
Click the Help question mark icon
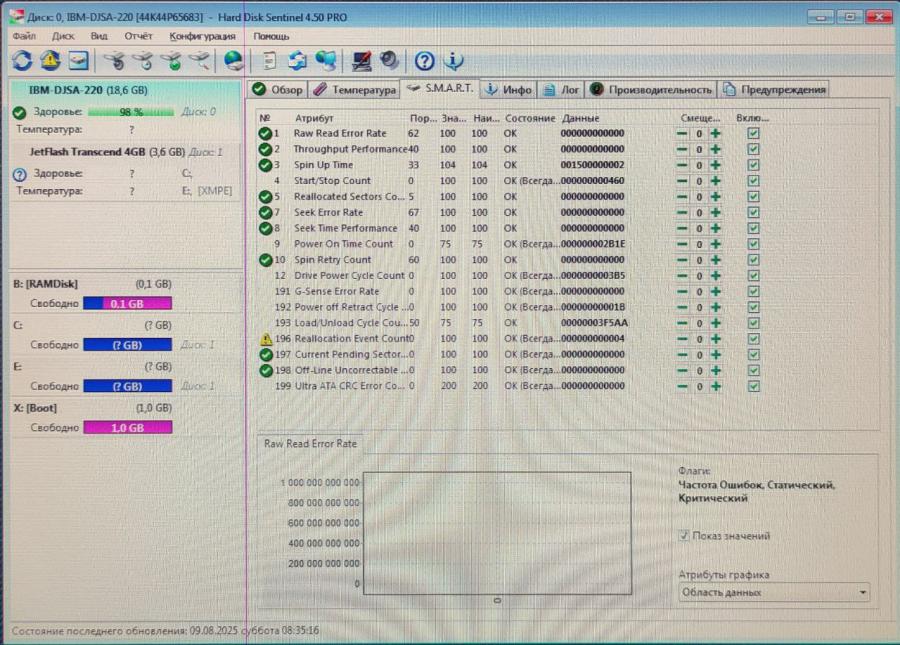(x=424, y=60)
